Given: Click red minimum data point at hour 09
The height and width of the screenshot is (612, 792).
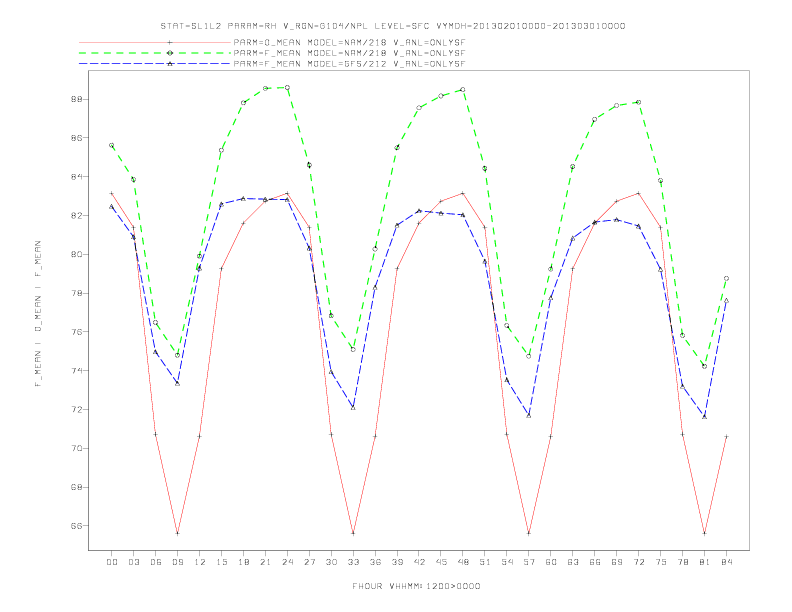Looking at the screenshot, I should point(177,533).
